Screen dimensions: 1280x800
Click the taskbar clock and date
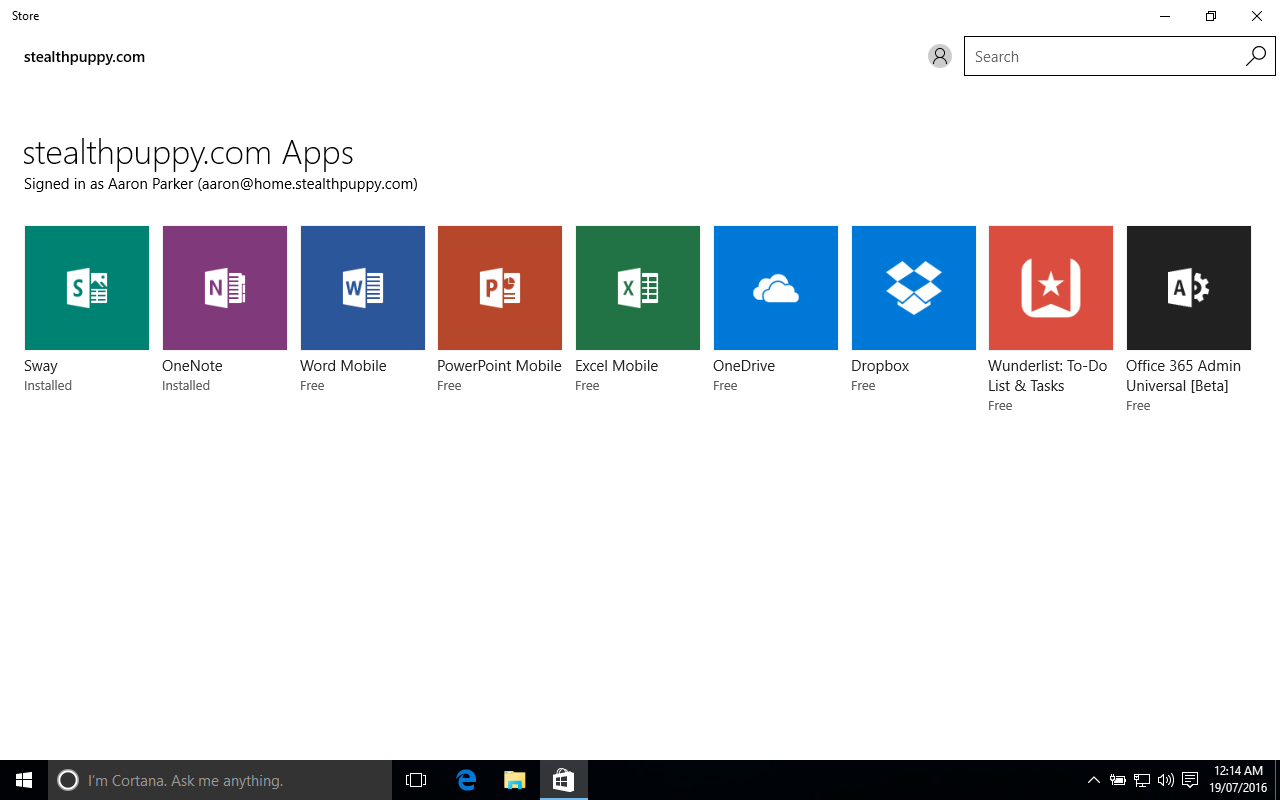1240,780
